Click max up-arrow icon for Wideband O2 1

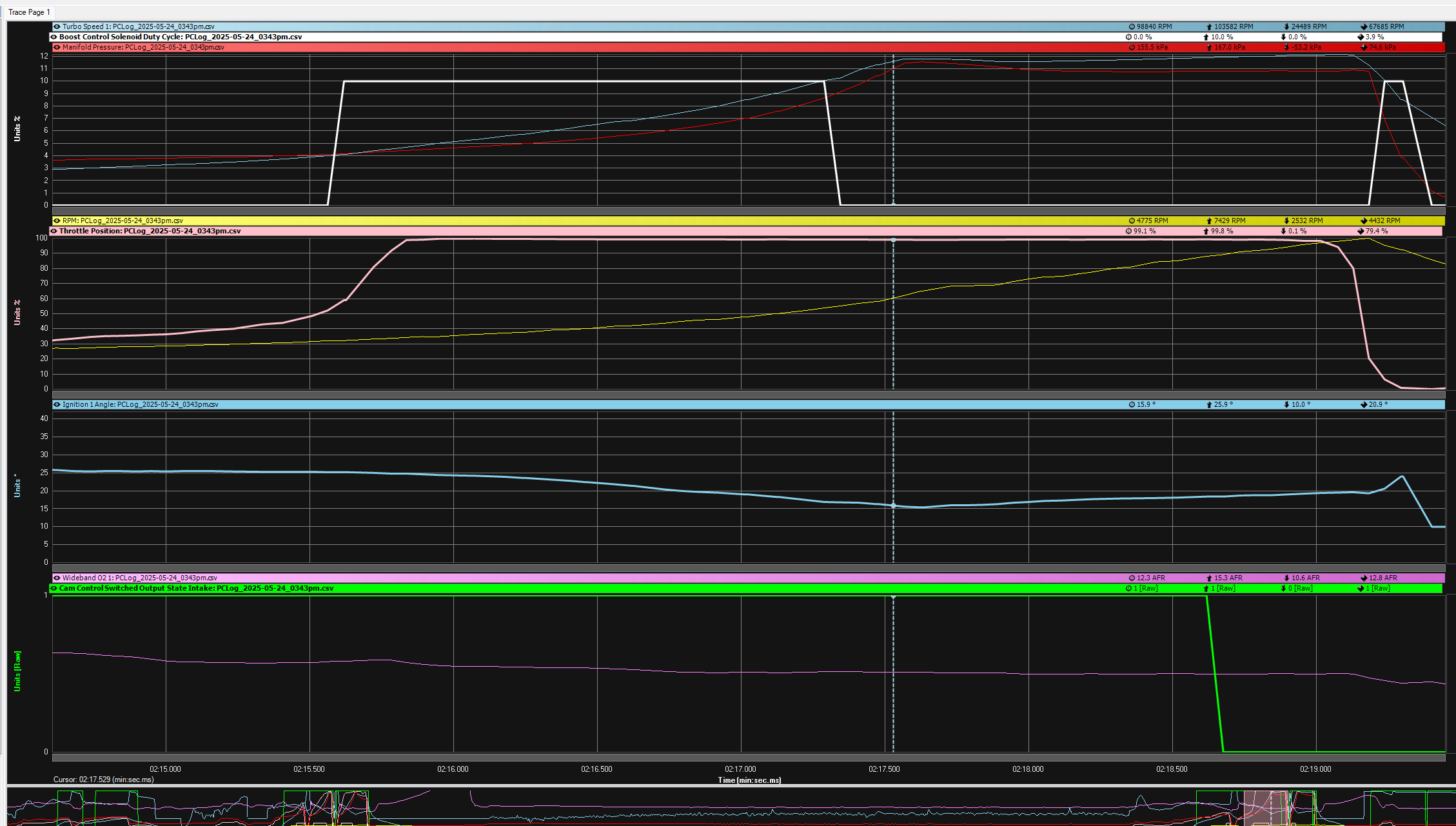[x=1209, y=578]
